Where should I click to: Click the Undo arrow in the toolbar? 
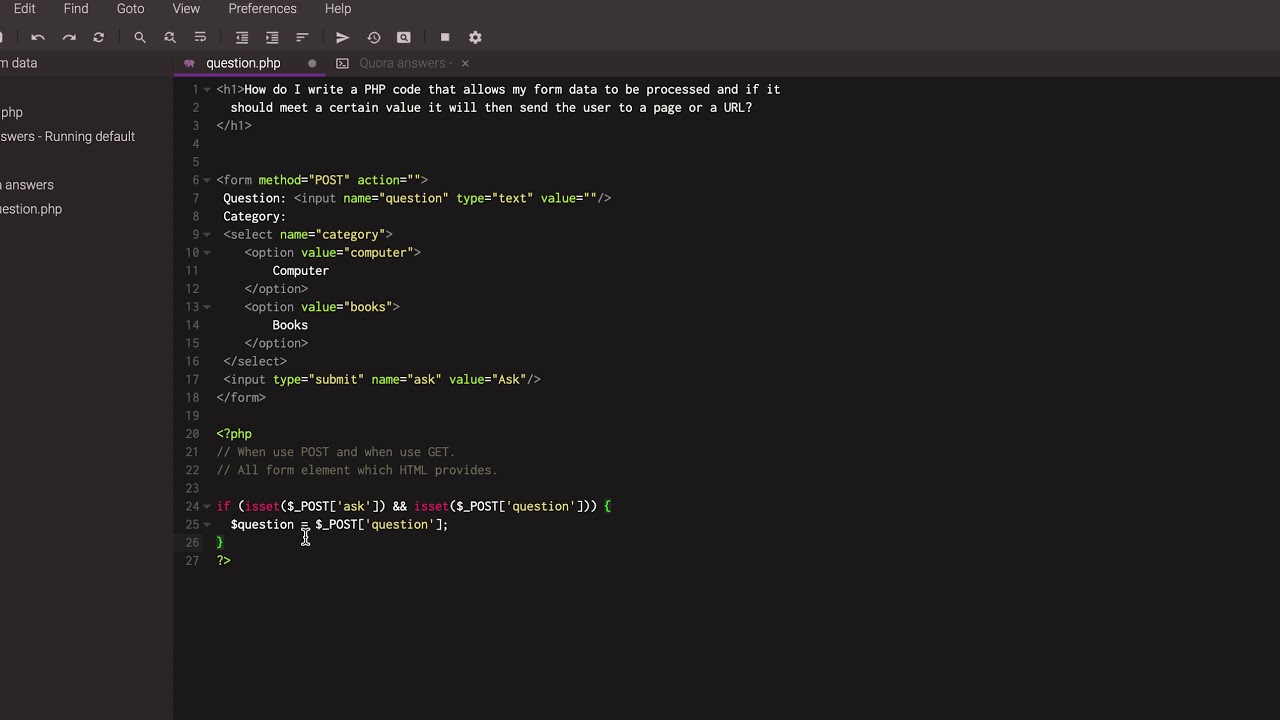38,37
